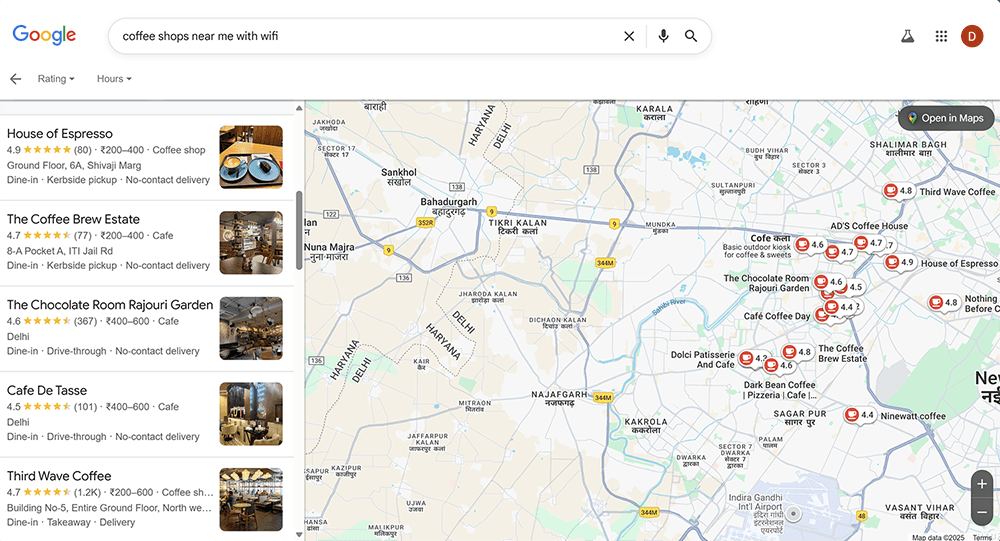This screenshot has width=1000, height=541.
Task: Open House of Espresso listing
Action: click(60, 134)
